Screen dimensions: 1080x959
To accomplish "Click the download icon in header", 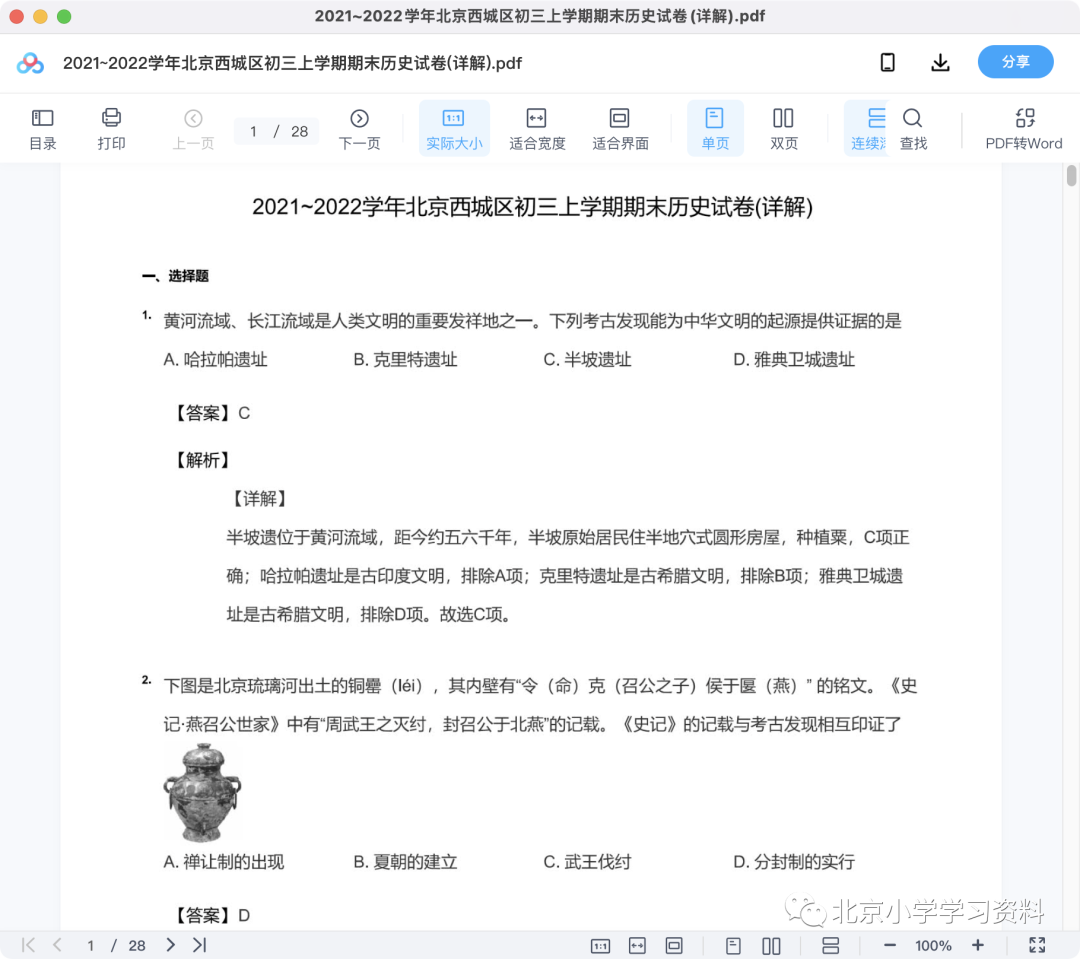I will 940,62.
